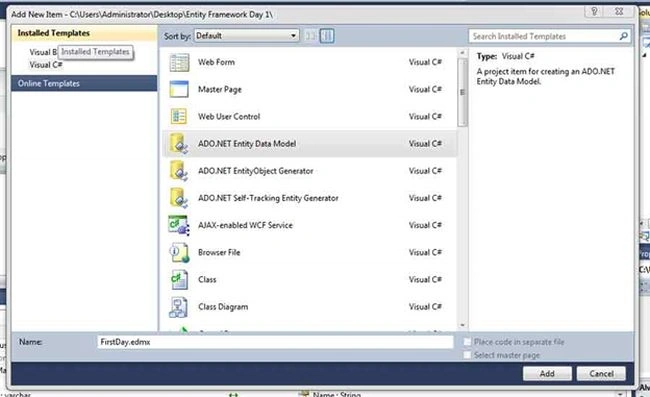650x397 pixels.
Task: Click the template list scrollbar thumb
Action: (x=462, y=92)
